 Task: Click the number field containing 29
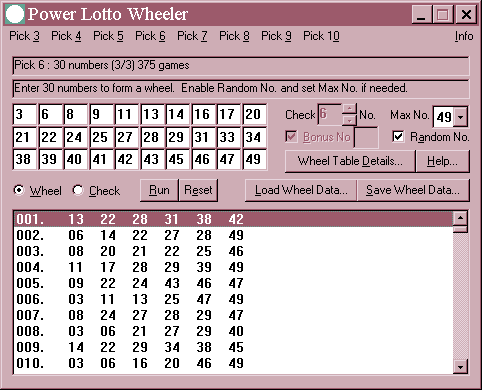178,137
